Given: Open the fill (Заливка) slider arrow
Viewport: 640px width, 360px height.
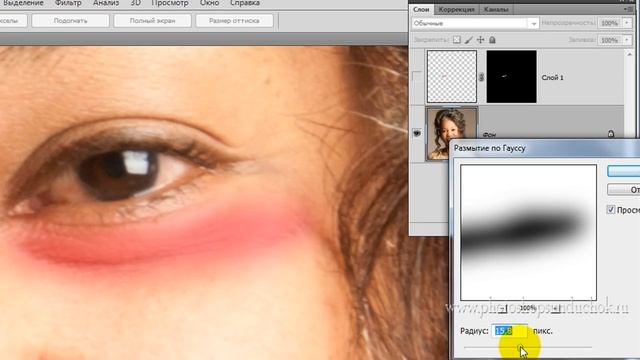Looking at the screenshot, I should click(x=627, y=40).
